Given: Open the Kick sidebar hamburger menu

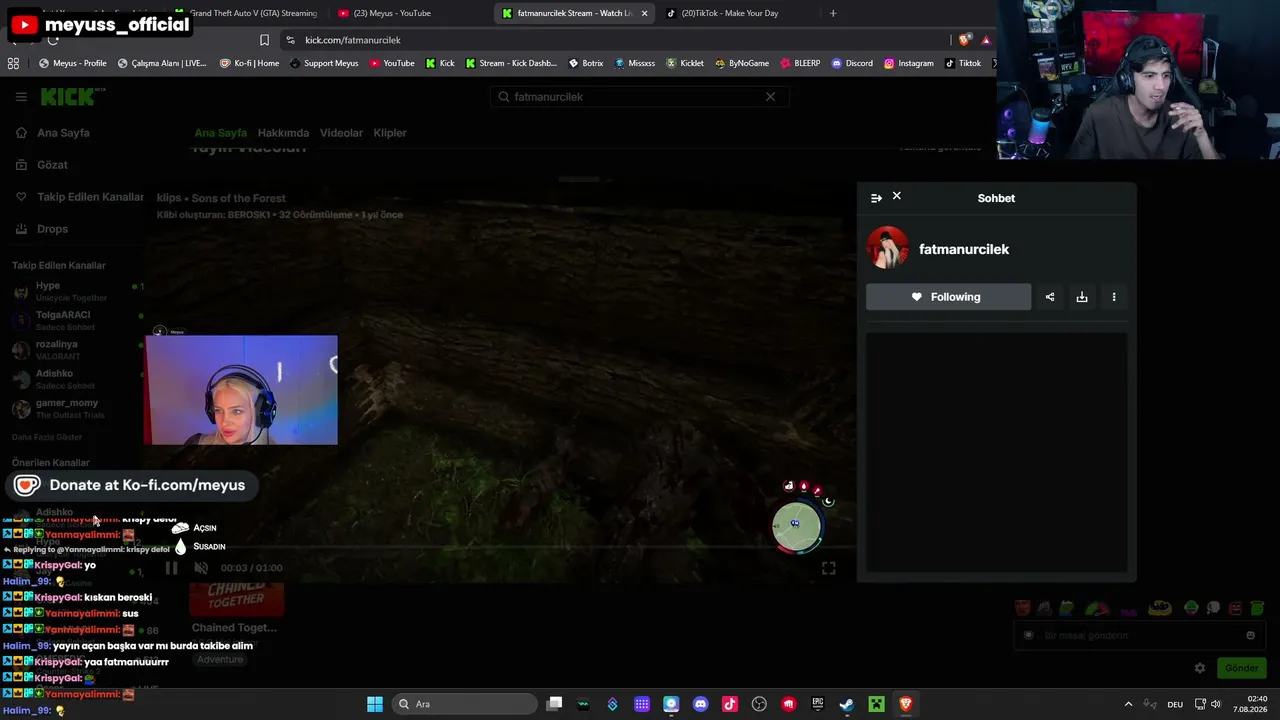Looking at the screenshot, I should tap(21, 97).
